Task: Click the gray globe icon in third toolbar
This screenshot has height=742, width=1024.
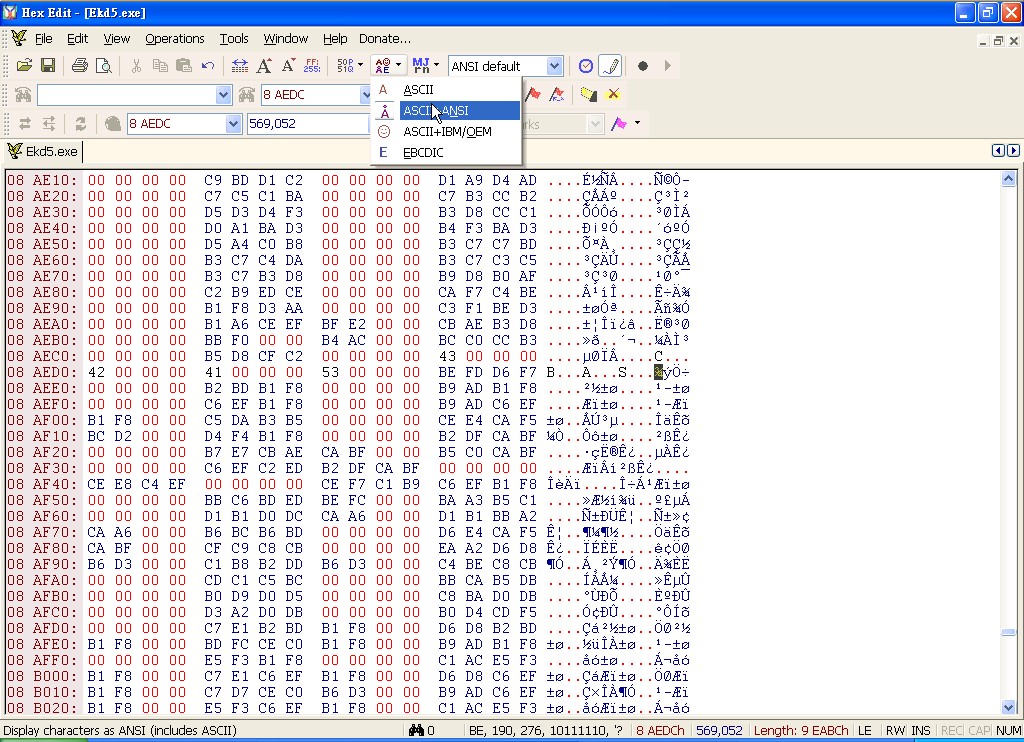Action: click(x=112, y=123)
